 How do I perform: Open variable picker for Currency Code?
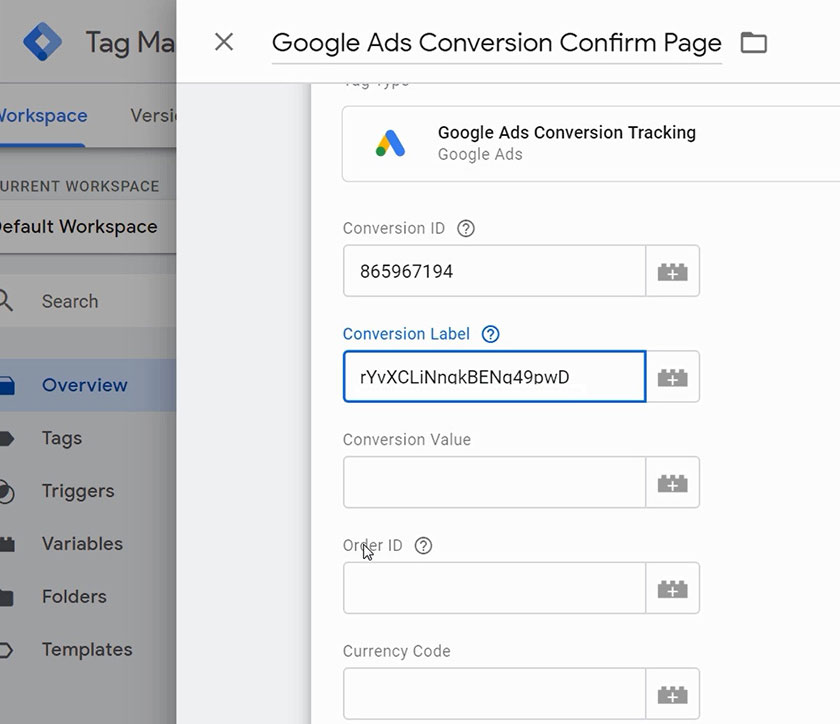672,694
